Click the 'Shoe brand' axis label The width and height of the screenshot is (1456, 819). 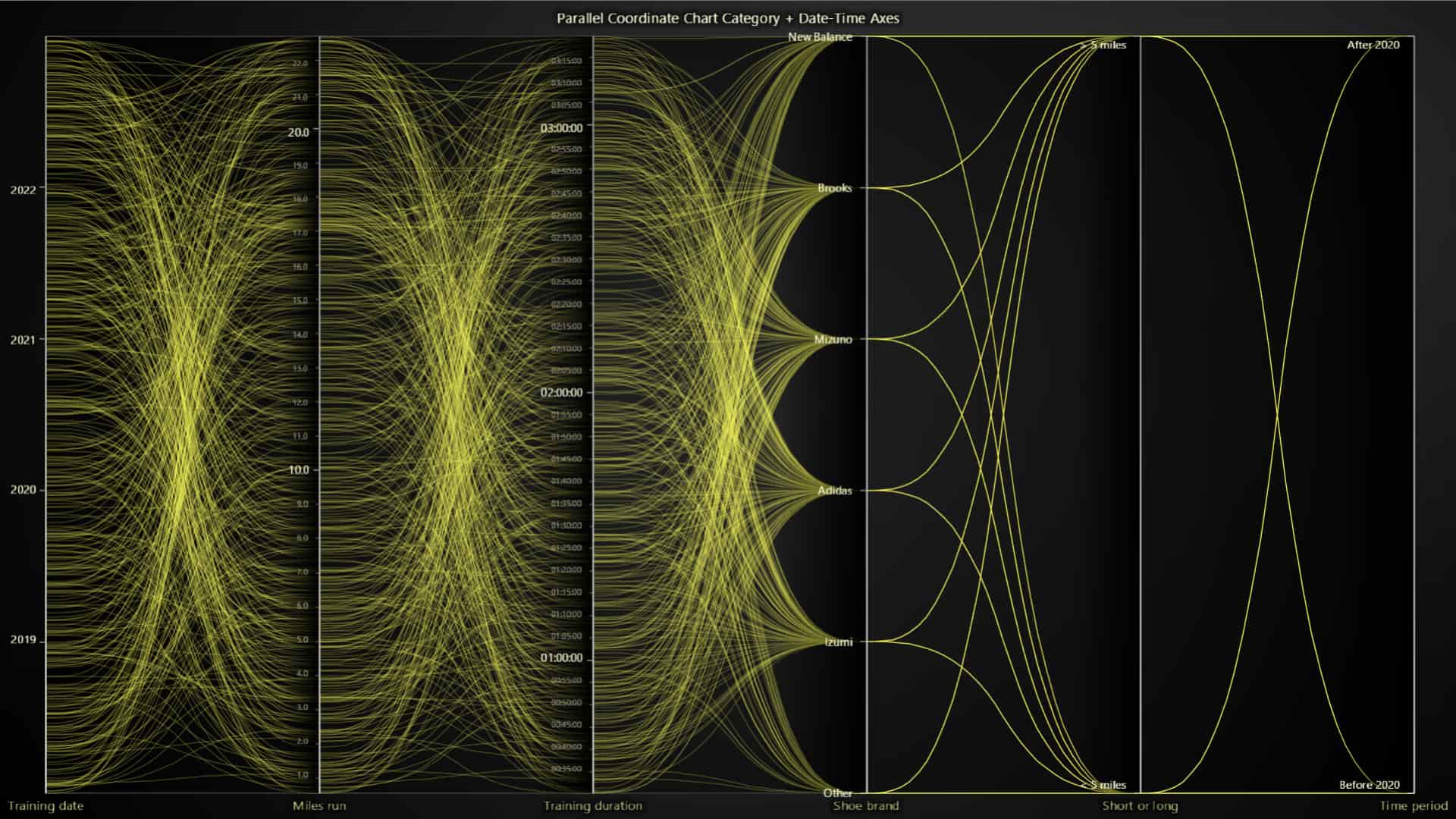point(866,806)
